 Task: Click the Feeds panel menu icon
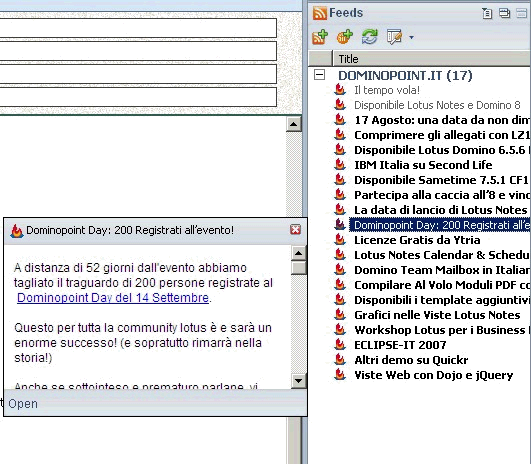point(487,13)
